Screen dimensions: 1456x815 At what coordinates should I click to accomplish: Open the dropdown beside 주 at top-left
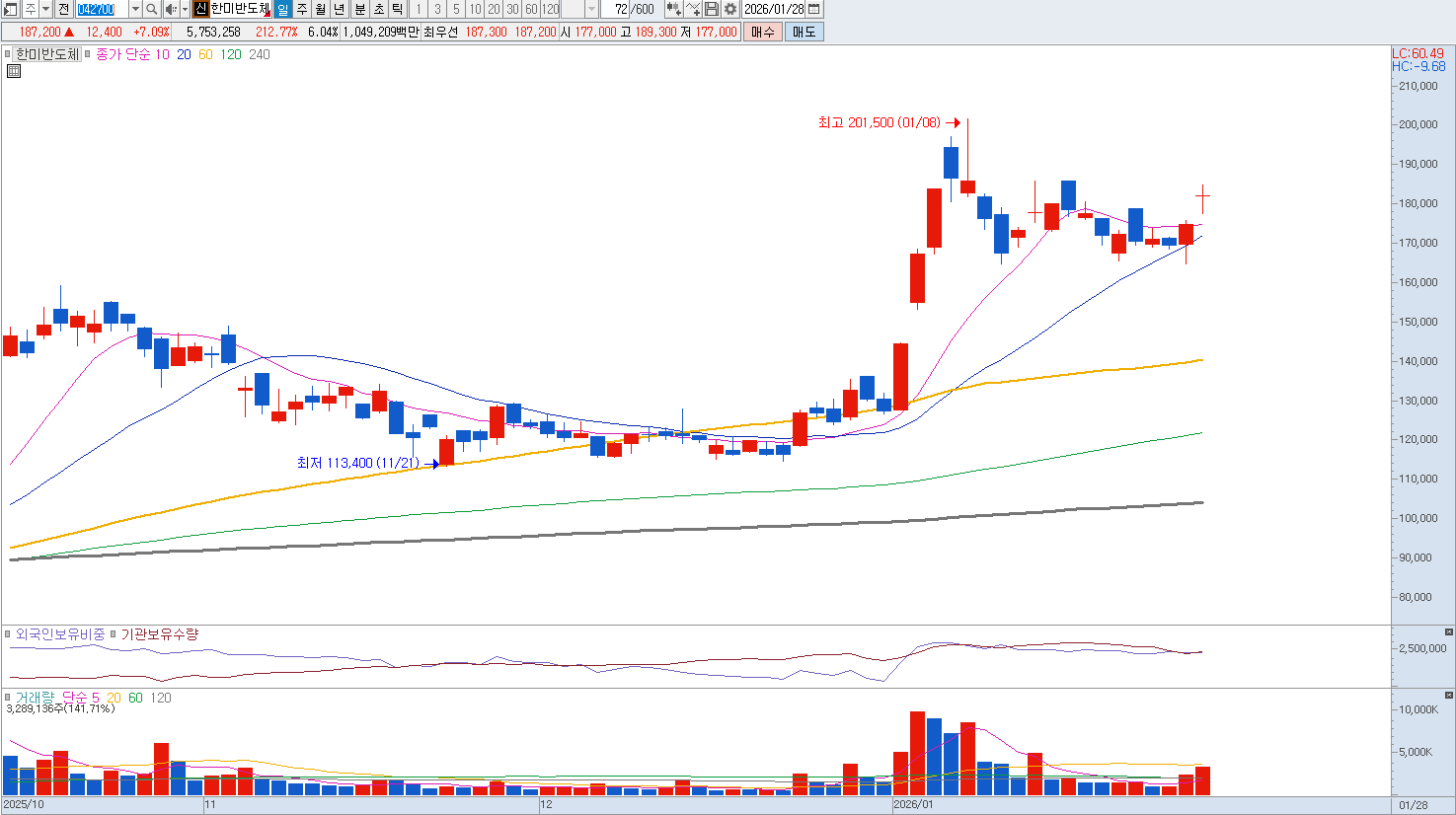coord(45,9)
